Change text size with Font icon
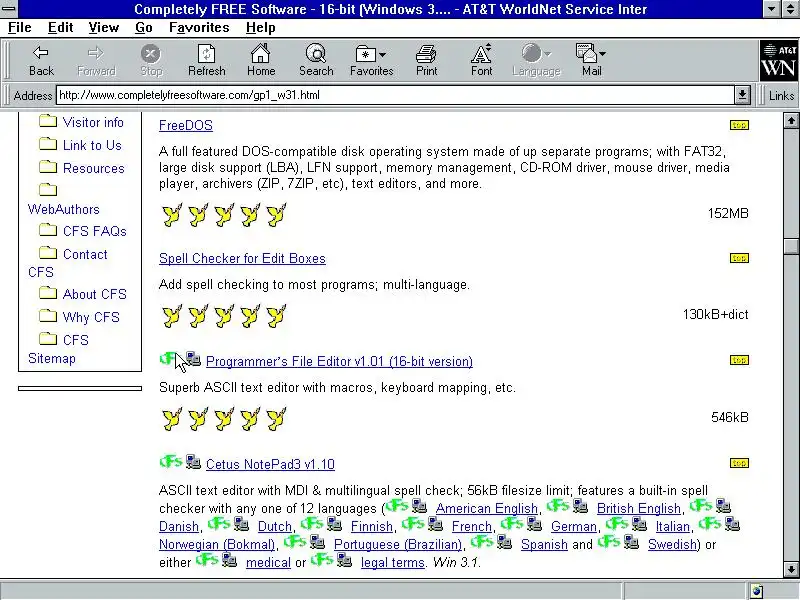This screenshot has width=800, height=600. [x=481, y=60]
